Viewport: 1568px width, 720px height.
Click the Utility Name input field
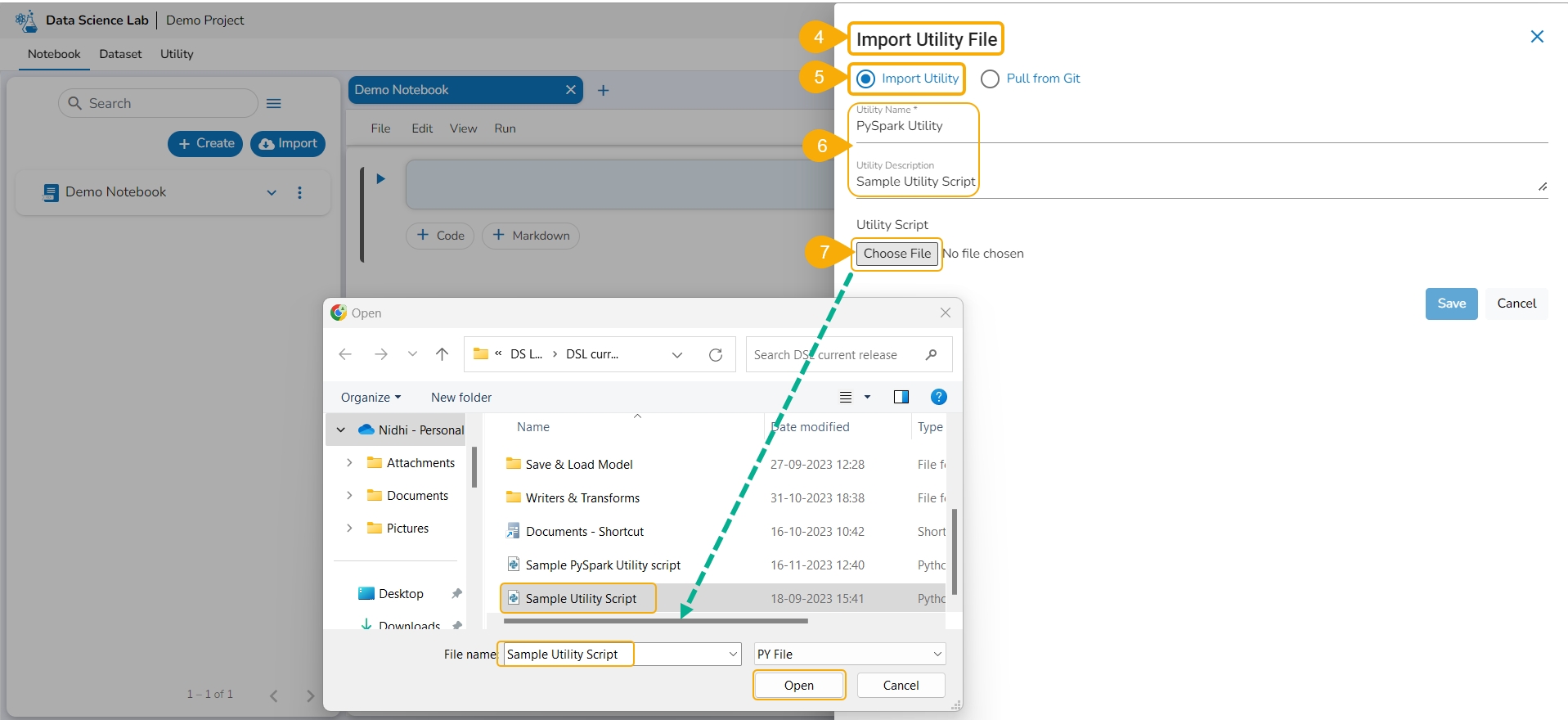click(1201, 126)
